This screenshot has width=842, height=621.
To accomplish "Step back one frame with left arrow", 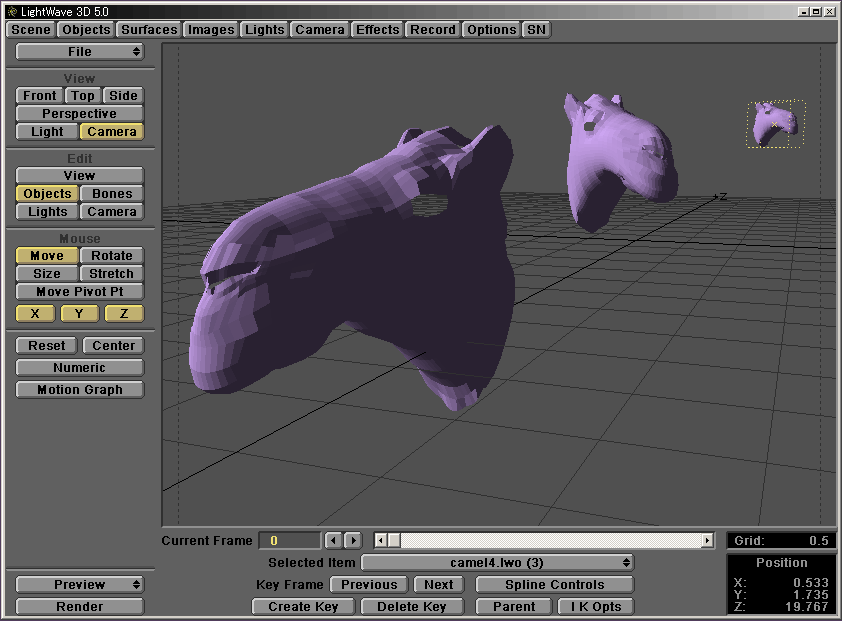I will (x=334, y=541).
